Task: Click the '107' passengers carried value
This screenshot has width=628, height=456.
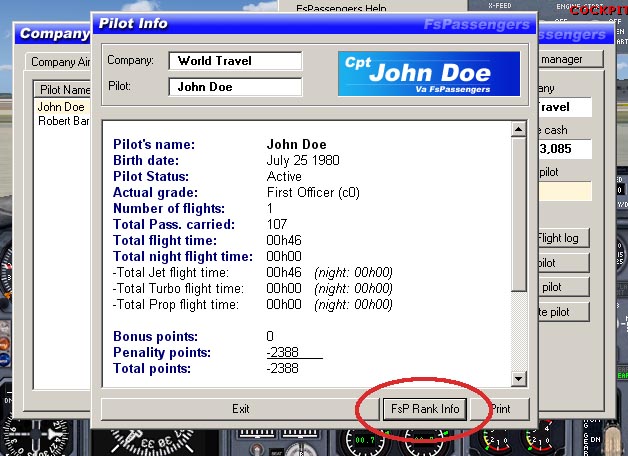Action: click(x=277, y=224)
